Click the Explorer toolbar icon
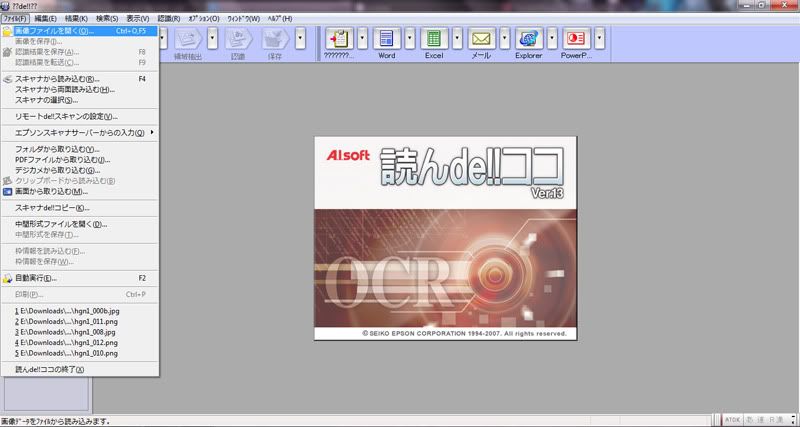The image size is (800, 427). coord(529,39)
